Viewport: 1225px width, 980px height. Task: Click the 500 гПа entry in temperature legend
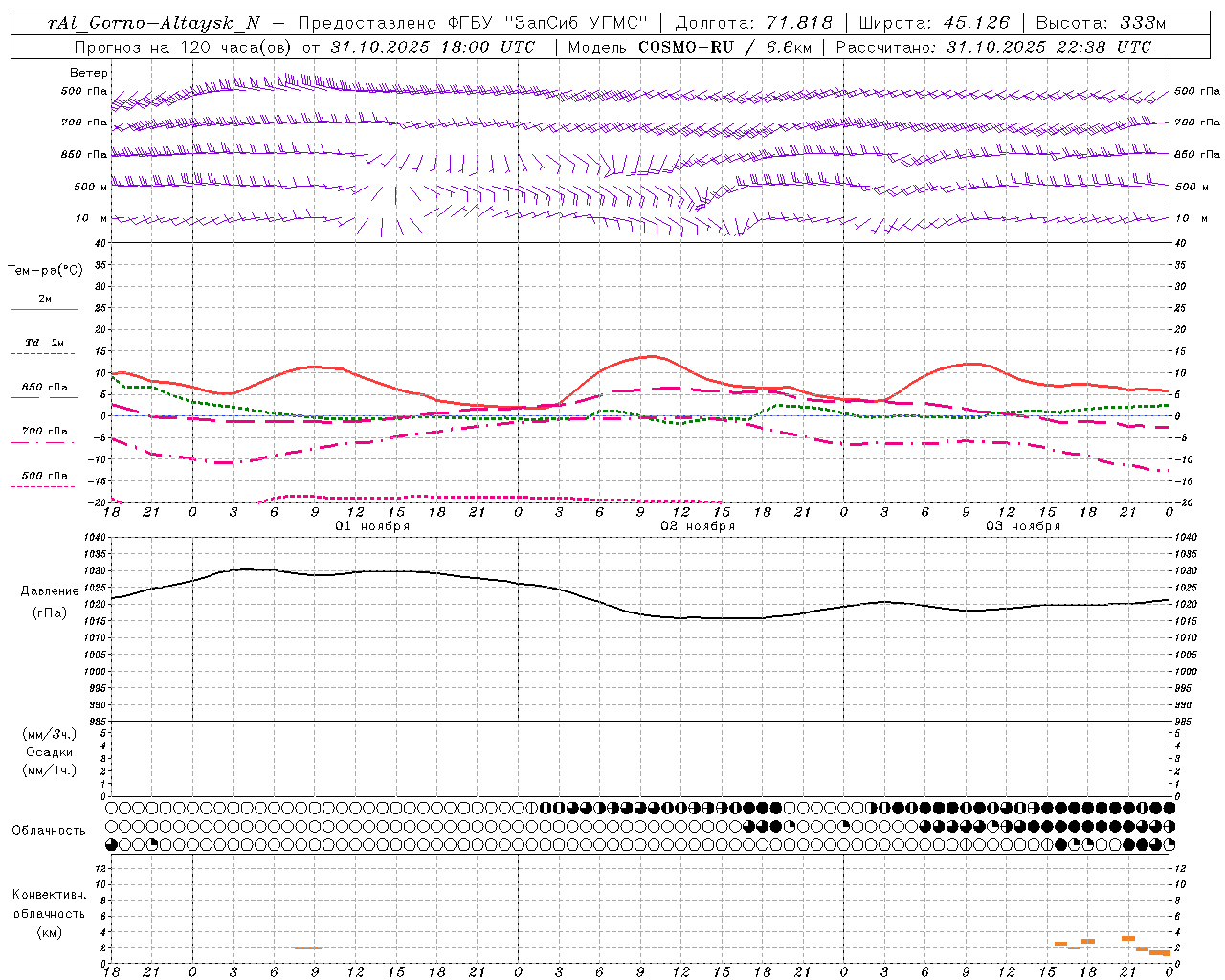[x=45, y=476]
